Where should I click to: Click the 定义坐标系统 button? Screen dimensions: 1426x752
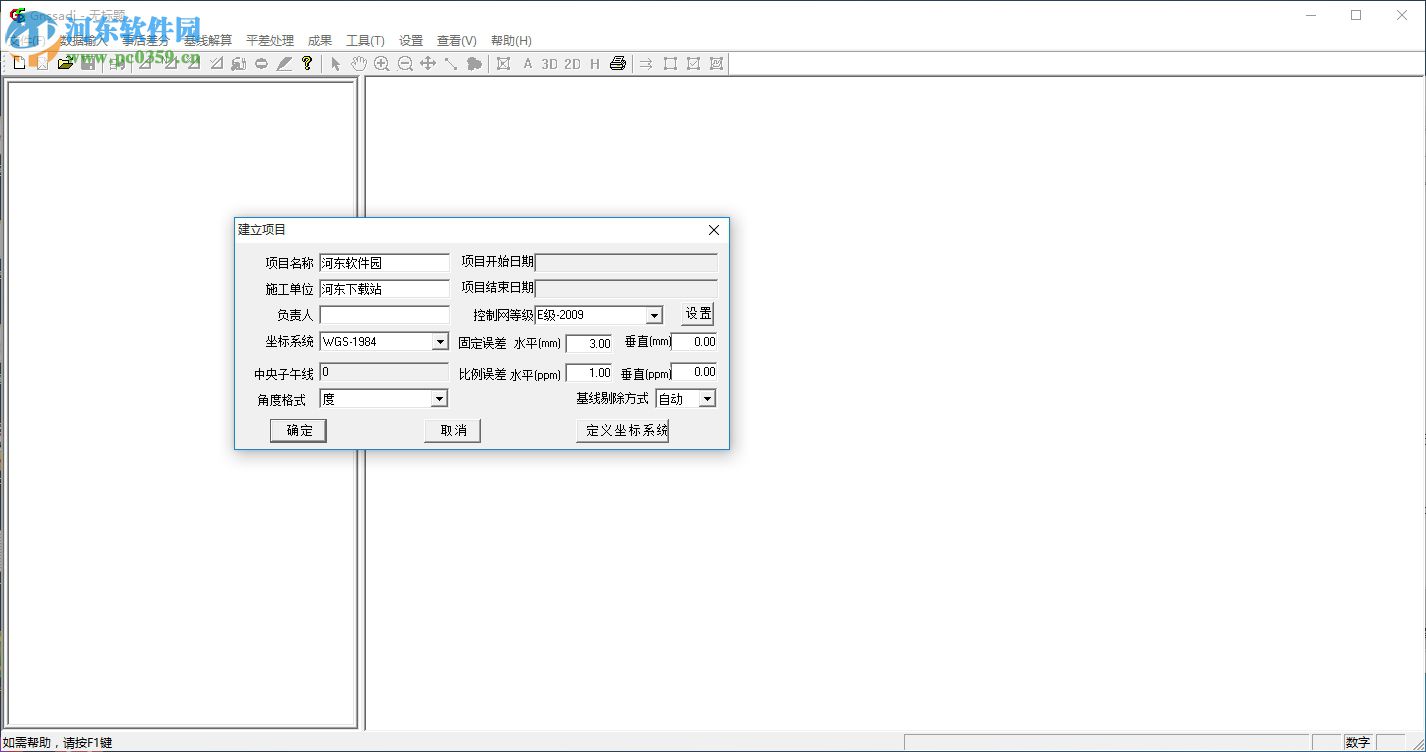(x=622, y=430)
